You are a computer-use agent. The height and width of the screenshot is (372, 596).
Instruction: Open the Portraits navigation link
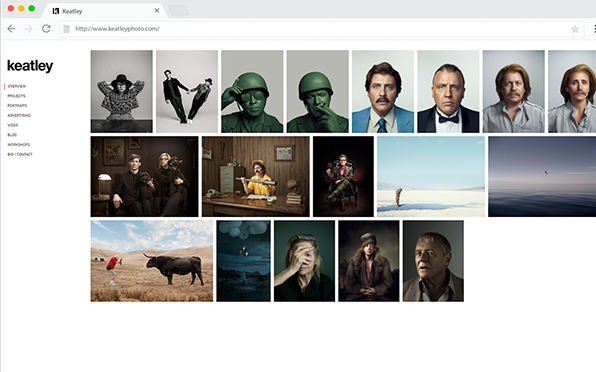17,106
